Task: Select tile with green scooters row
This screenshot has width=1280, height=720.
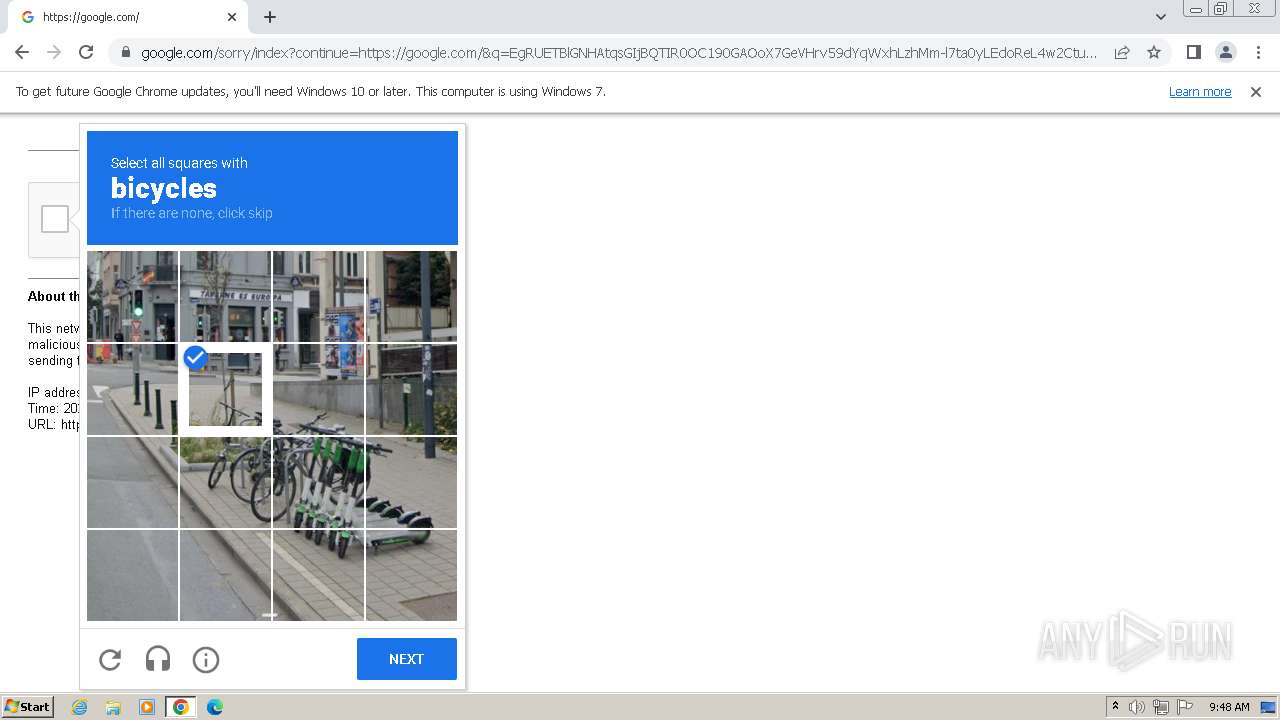Action: pos(318,482)
